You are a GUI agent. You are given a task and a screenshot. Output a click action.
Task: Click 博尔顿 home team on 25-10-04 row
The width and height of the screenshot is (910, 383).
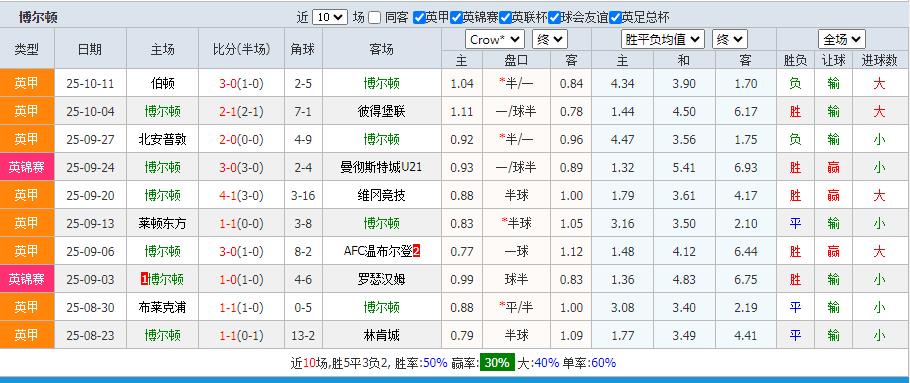[x=162, y=111]
